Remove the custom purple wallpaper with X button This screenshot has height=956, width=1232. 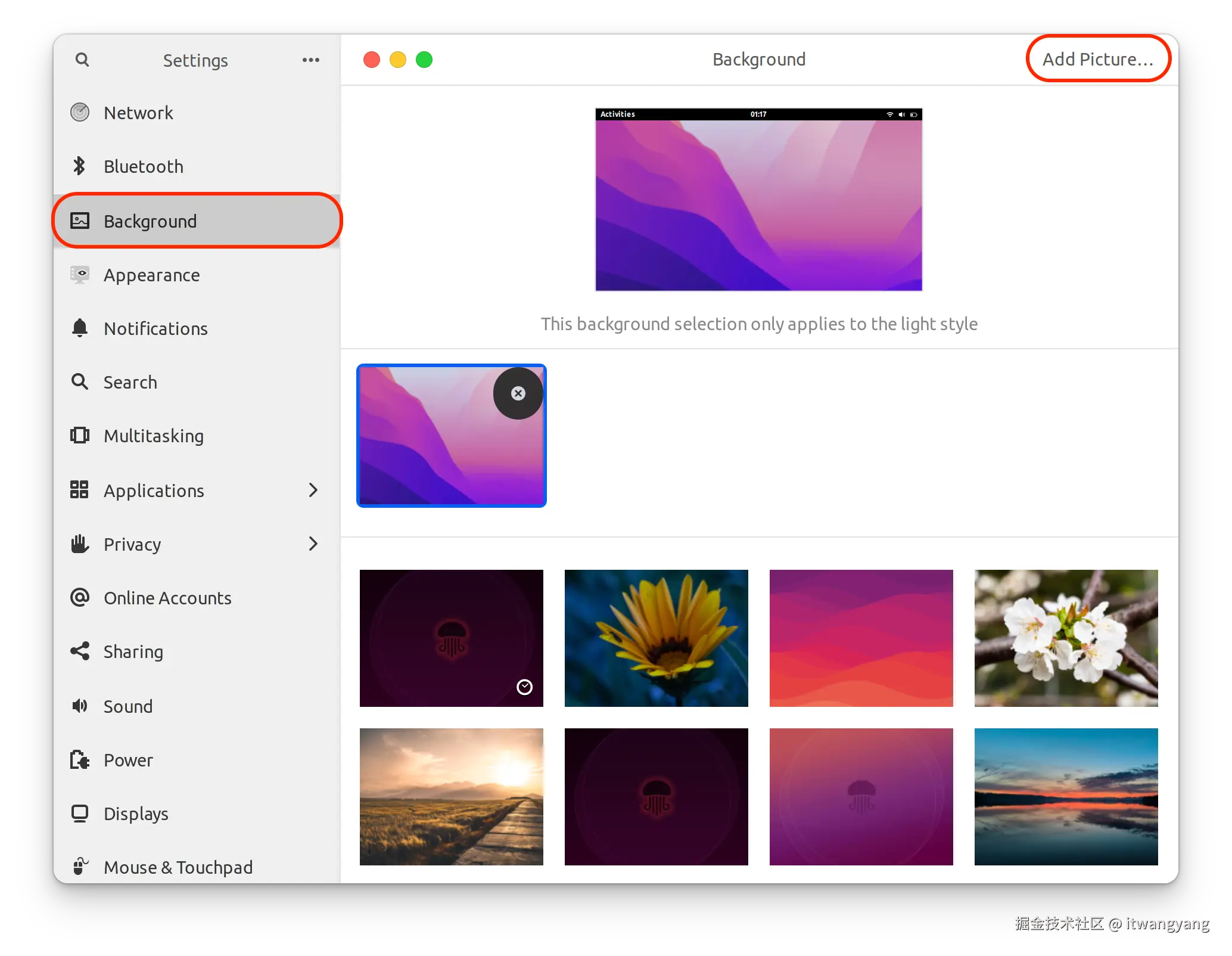pos(518,393)
